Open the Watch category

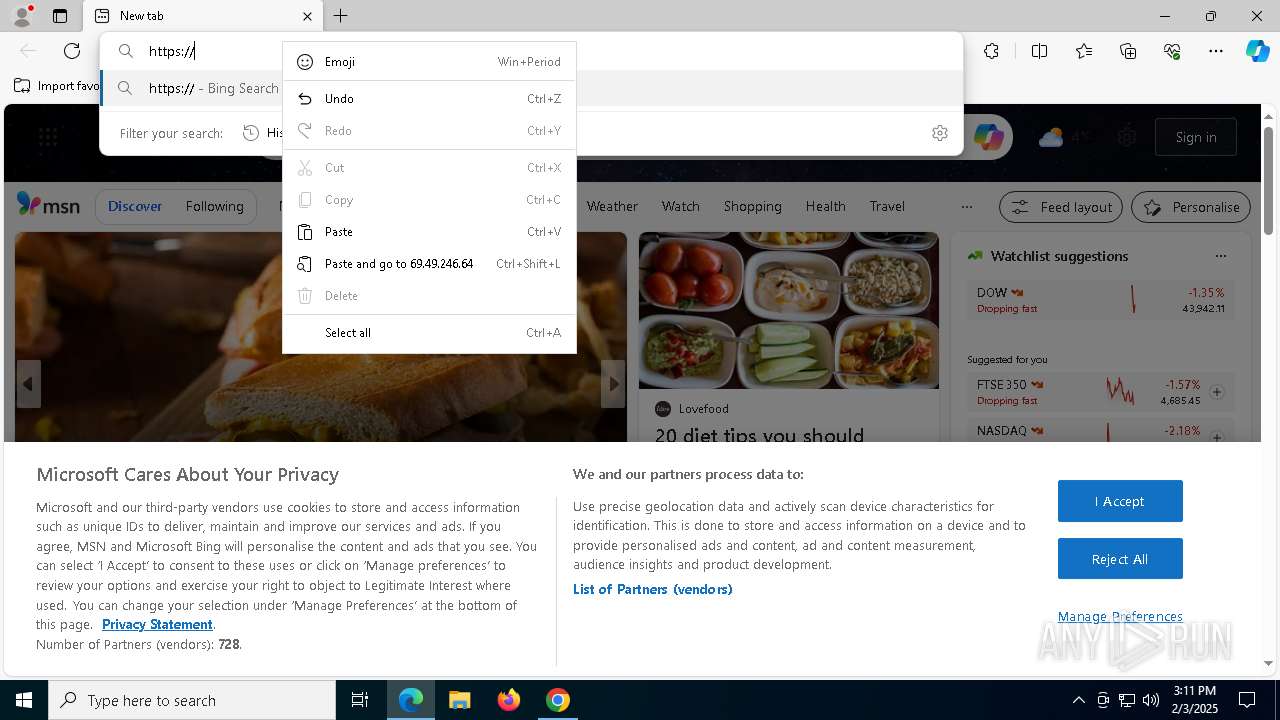tap(680, 206)
